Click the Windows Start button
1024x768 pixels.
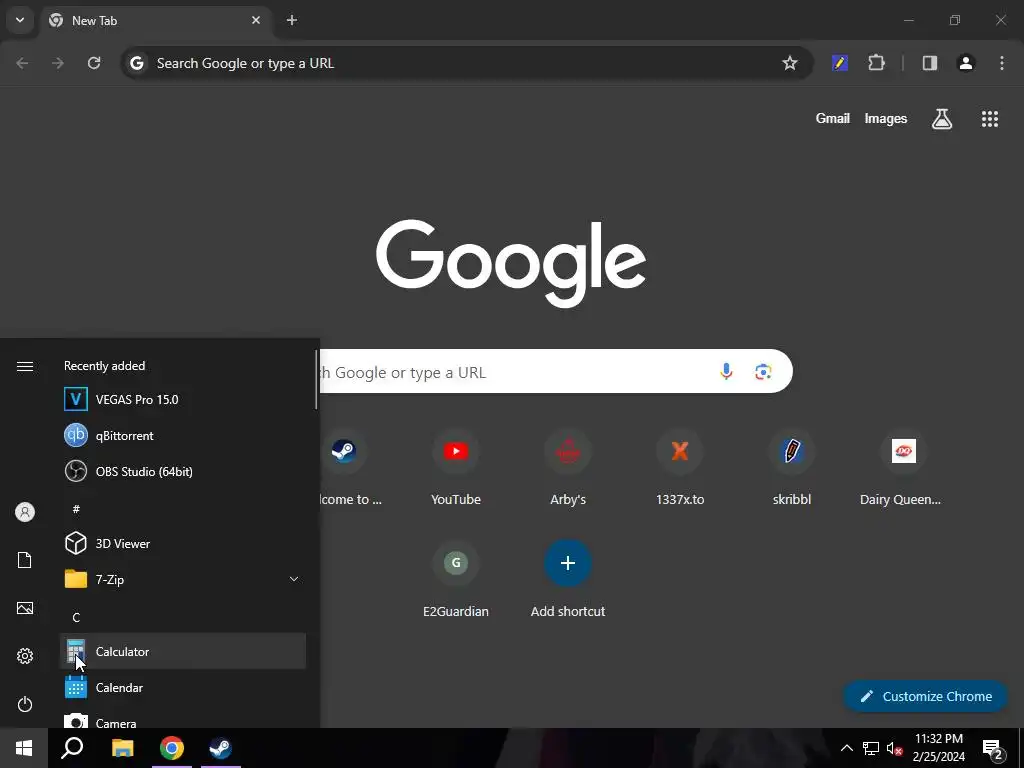pyautogui.click(x=24, y=748)
